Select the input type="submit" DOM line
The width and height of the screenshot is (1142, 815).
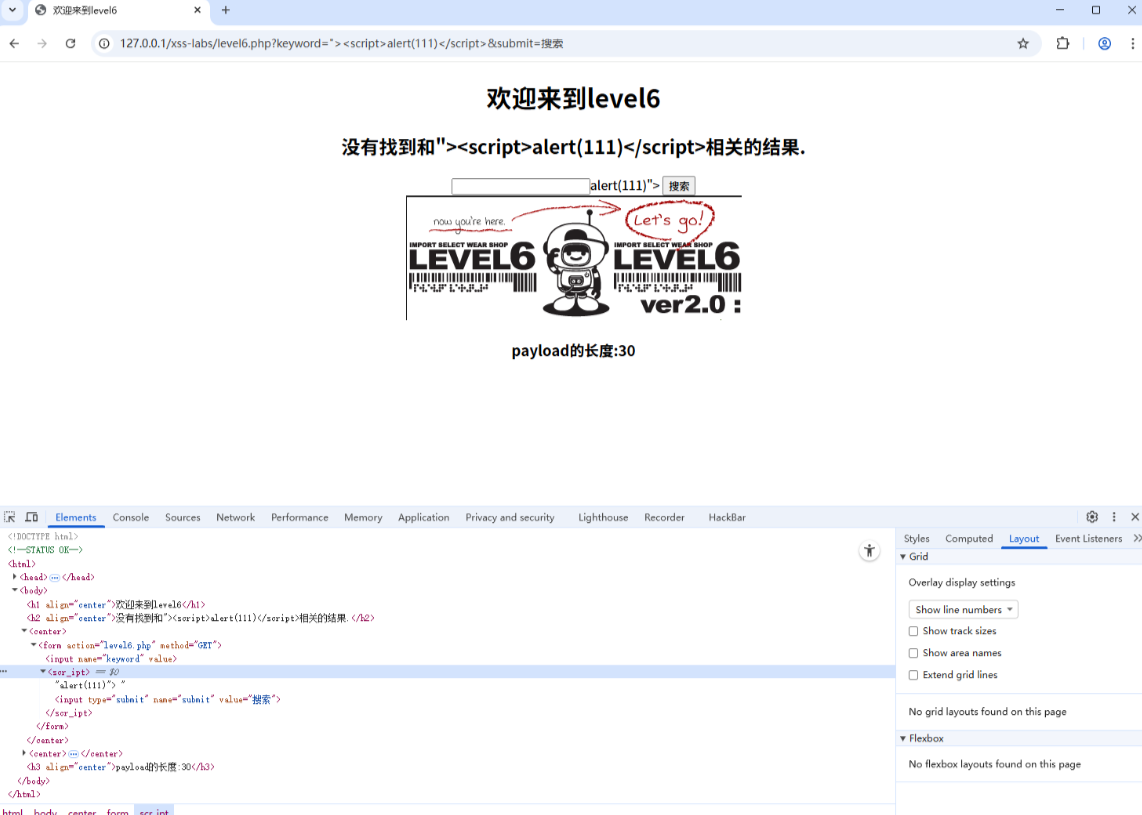(x=168, y=699)
